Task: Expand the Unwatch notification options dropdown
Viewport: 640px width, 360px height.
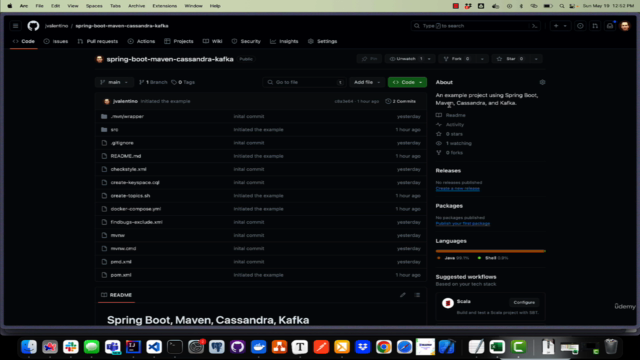Action: 429,59
